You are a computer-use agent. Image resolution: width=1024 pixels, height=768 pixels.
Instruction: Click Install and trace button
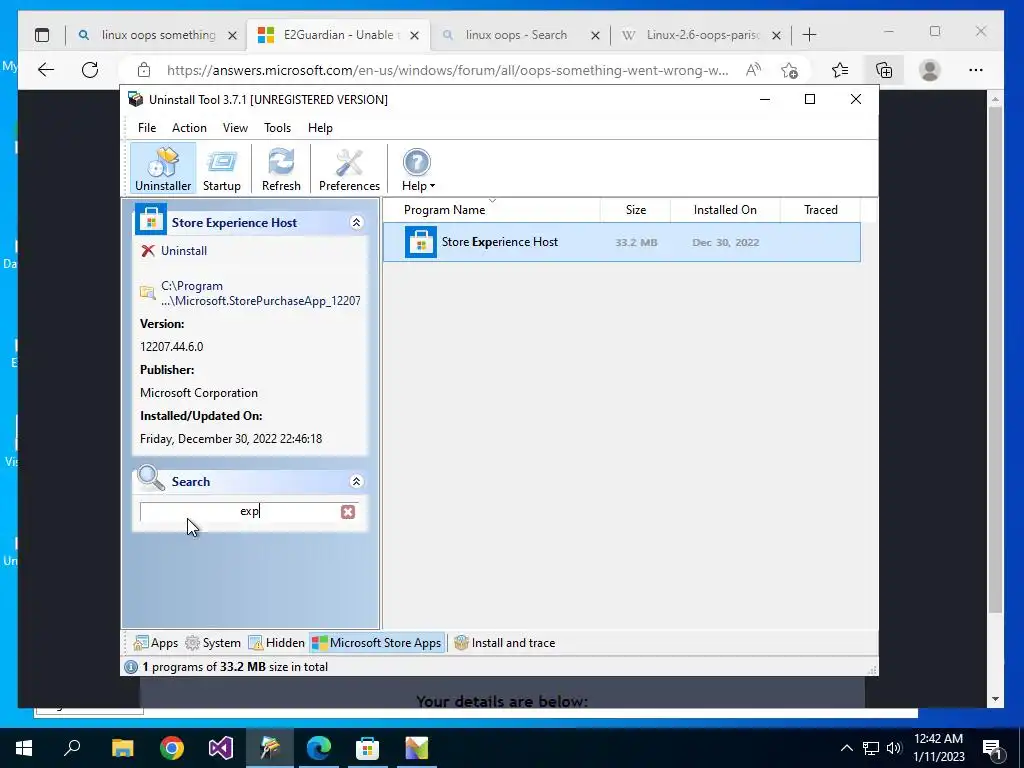click(504, 643)
